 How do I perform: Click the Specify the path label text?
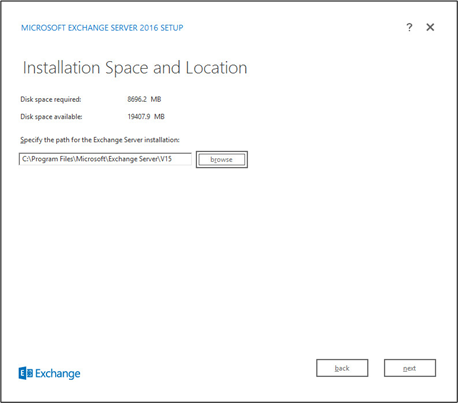point(100,140)
